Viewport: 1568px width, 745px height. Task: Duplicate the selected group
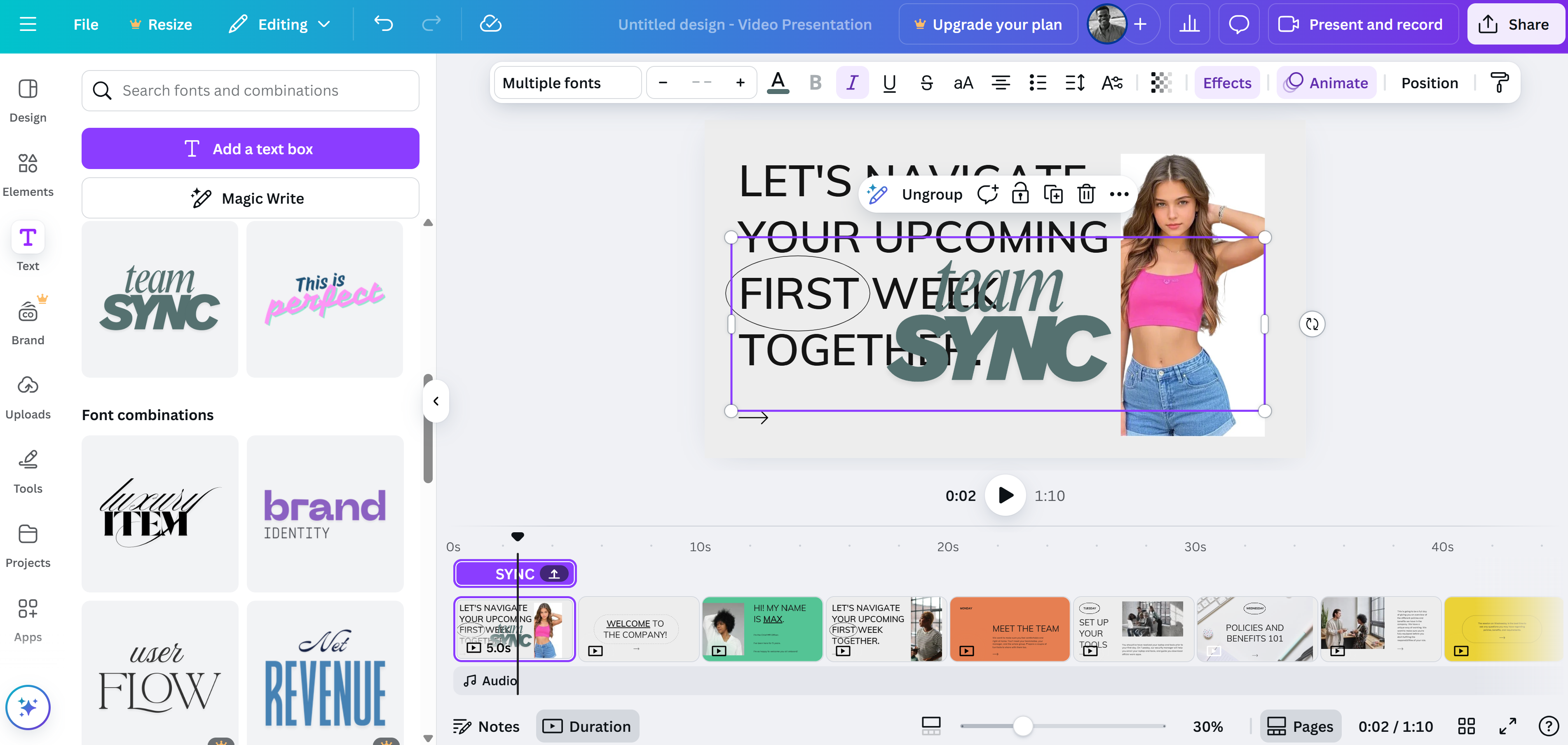[x=1053, y=194]
